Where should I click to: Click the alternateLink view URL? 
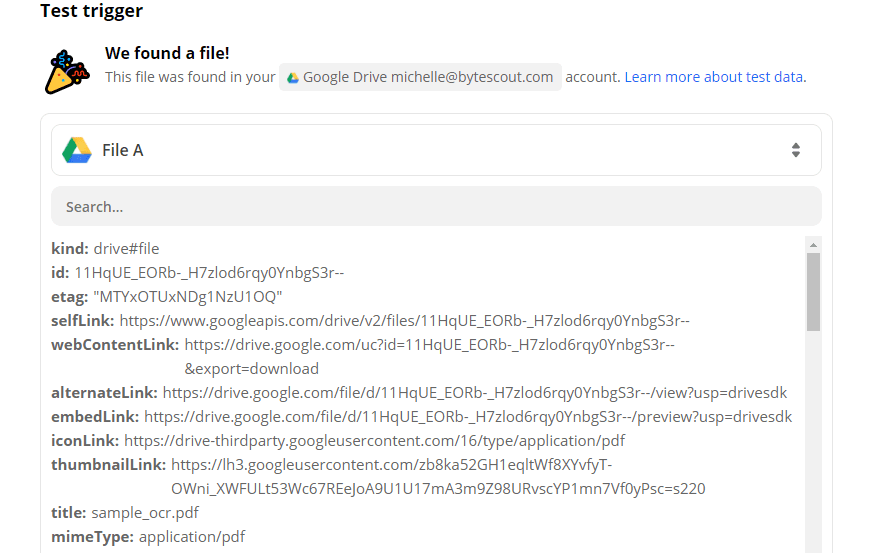click(474, 393)
